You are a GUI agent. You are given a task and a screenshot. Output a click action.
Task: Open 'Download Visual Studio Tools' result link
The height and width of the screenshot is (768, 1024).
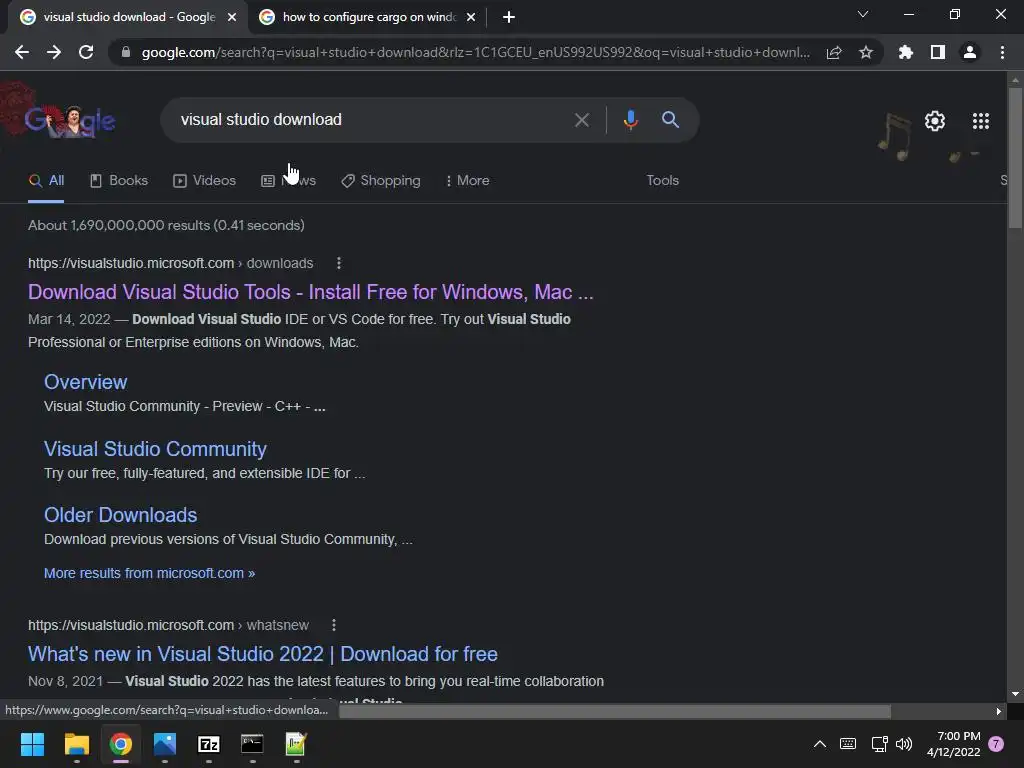click(311, 292)
